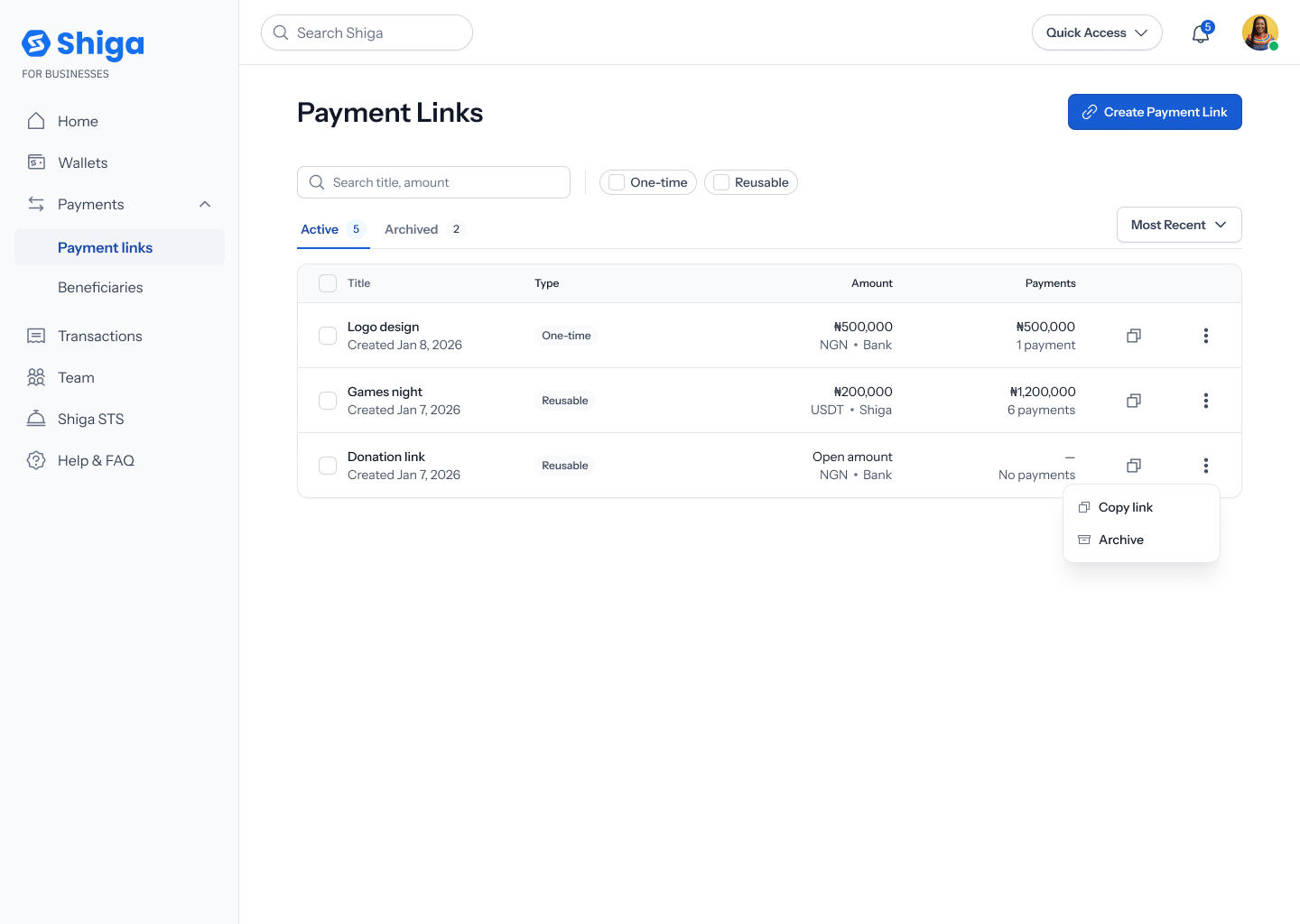Screen dimensions: 1300x924
Task: Click the Reusable badge in Donation link row
Action: click(564, 466)
